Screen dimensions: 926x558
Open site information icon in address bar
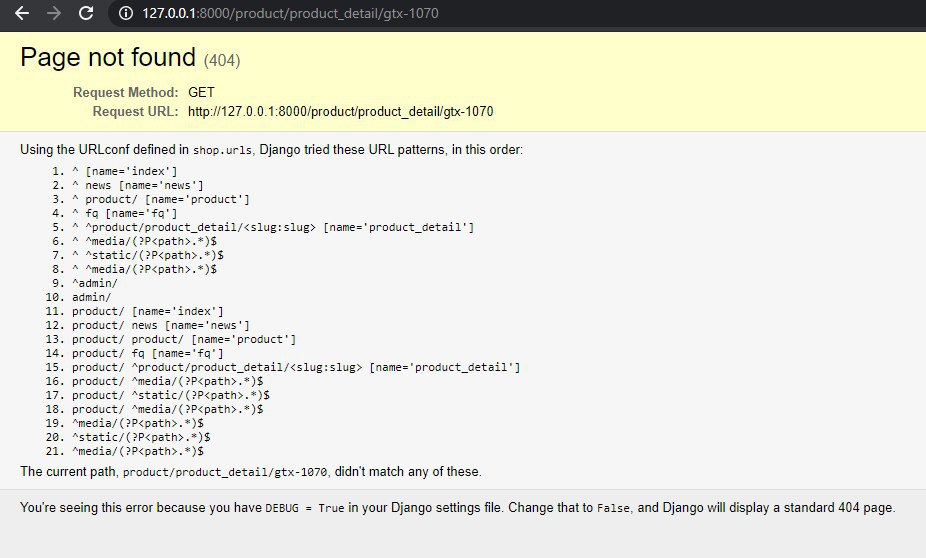click(x=126, y=13)
